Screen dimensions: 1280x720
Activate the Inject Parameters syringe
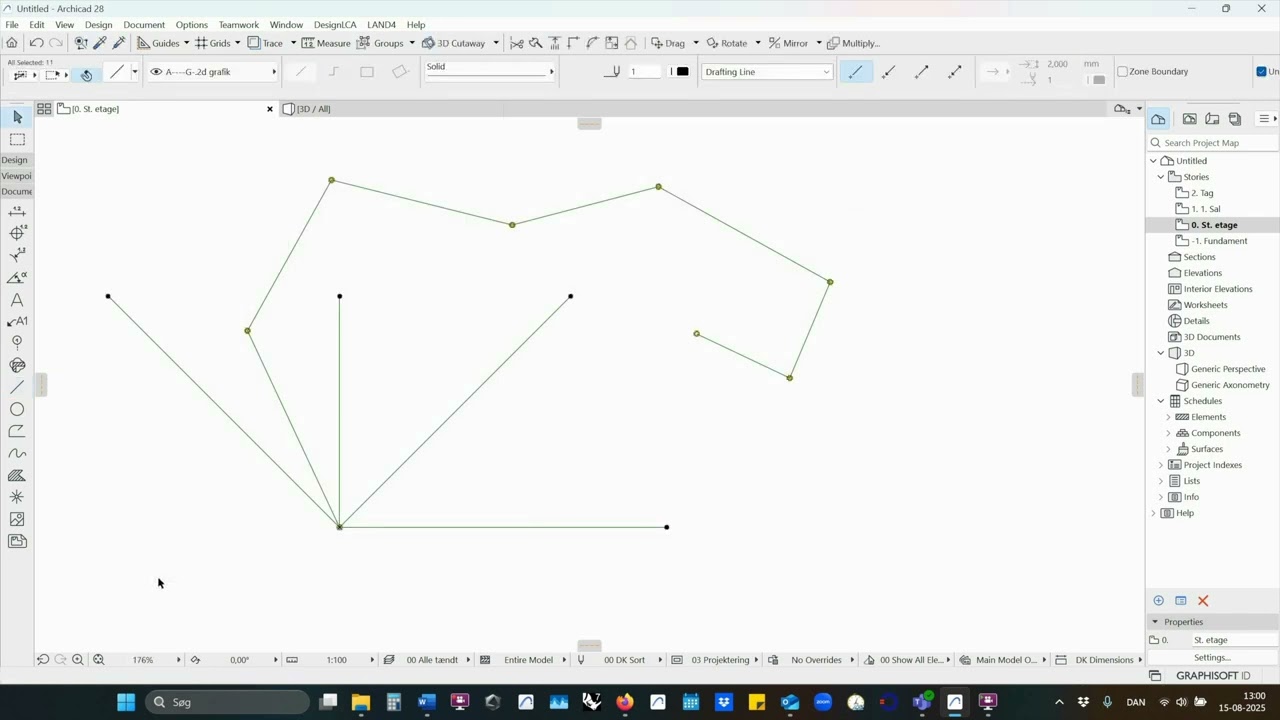pos(119,43)
